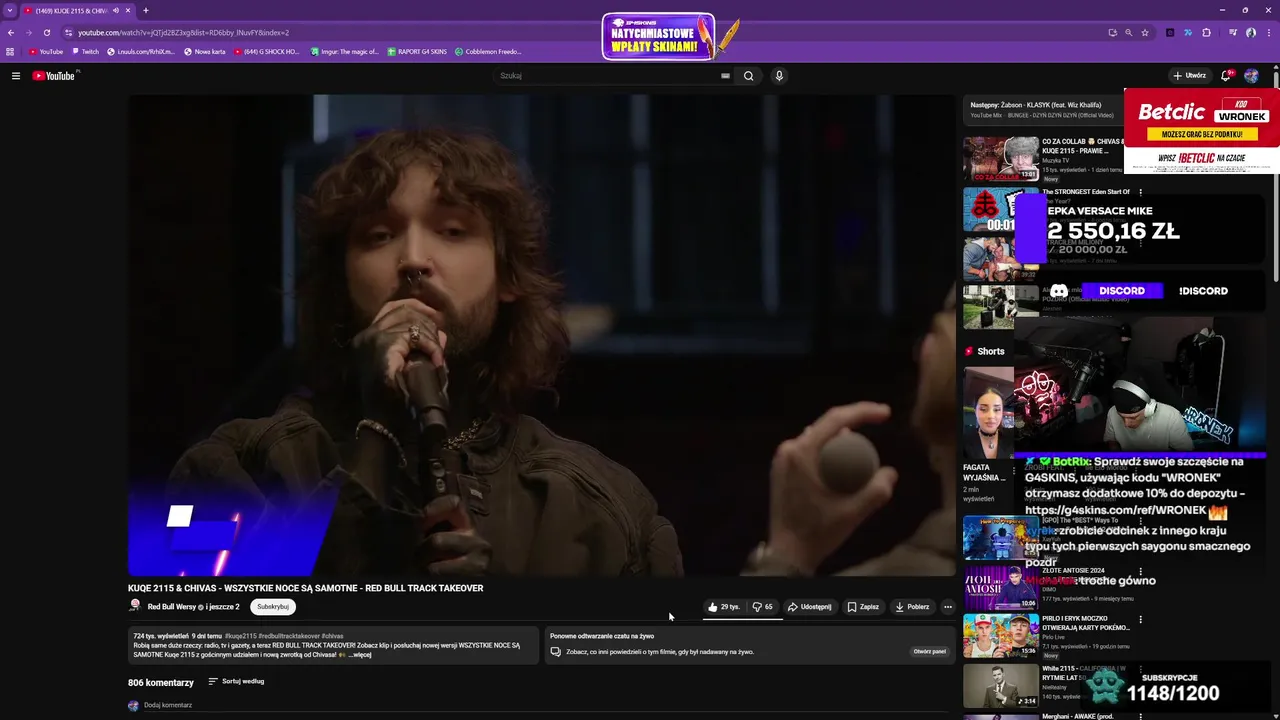Click the video title KUQE 2115 & CHIVAS
Screen dimensions: 1280x720
[x=306, y=588]
